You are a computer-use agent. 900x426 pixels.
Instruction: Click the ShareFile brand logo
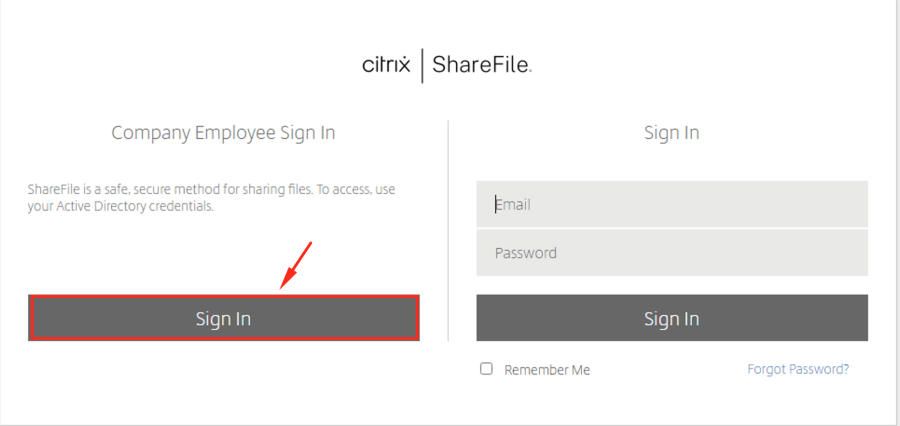coord(482,66)
